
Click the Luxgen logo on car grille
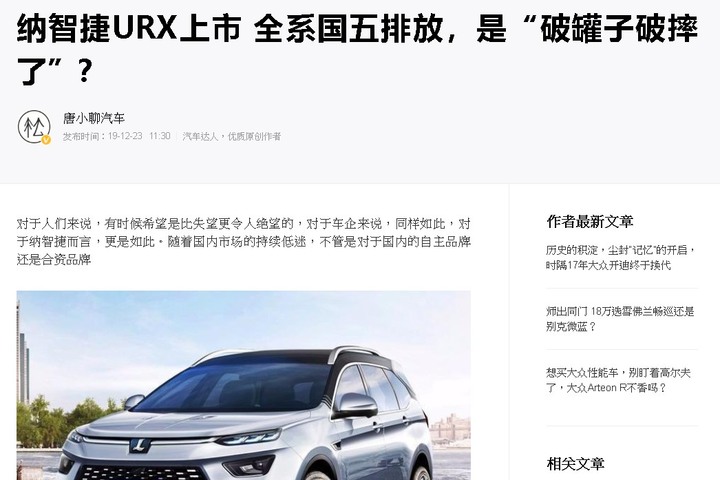tap(139, 445)
